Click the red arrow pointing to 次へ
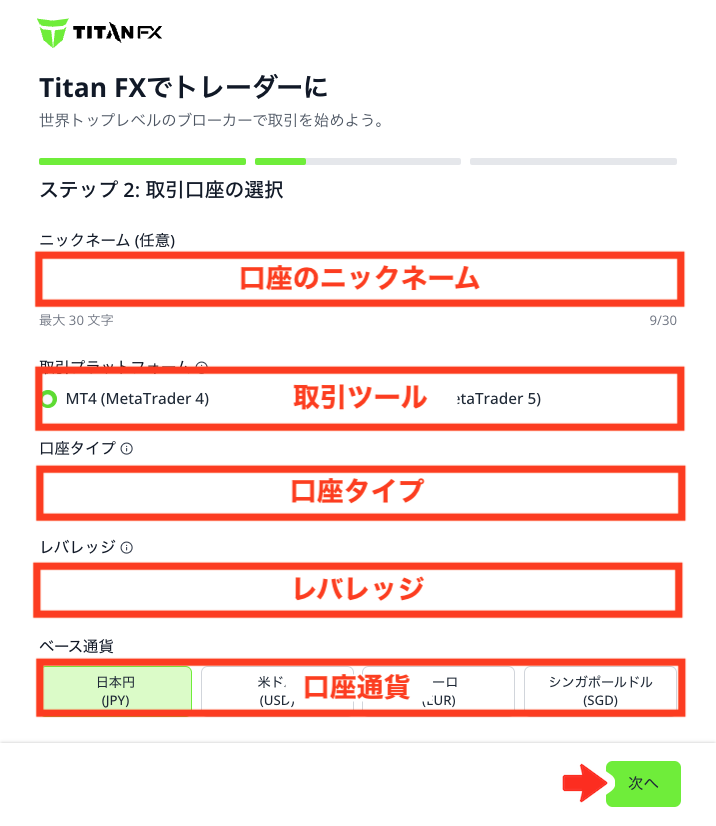Image resolution: width=716 pixels, height=826 pixels. [585, 783]
